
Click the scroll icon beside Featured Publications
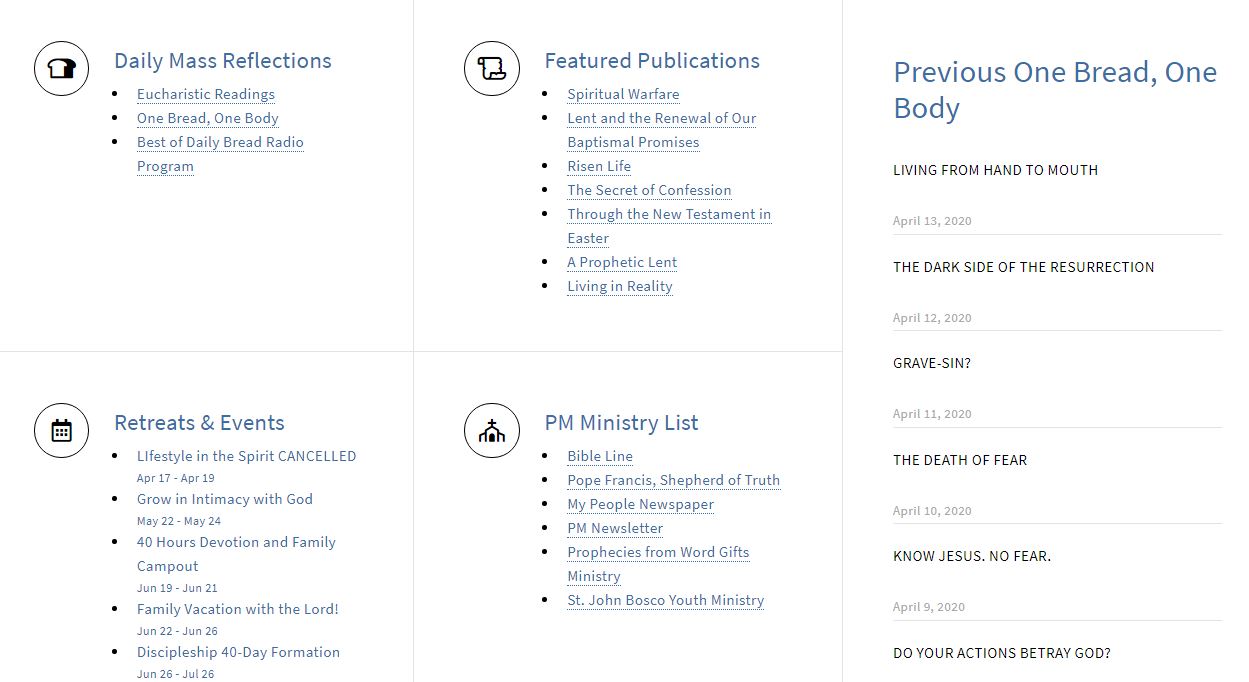coord(492,69)
